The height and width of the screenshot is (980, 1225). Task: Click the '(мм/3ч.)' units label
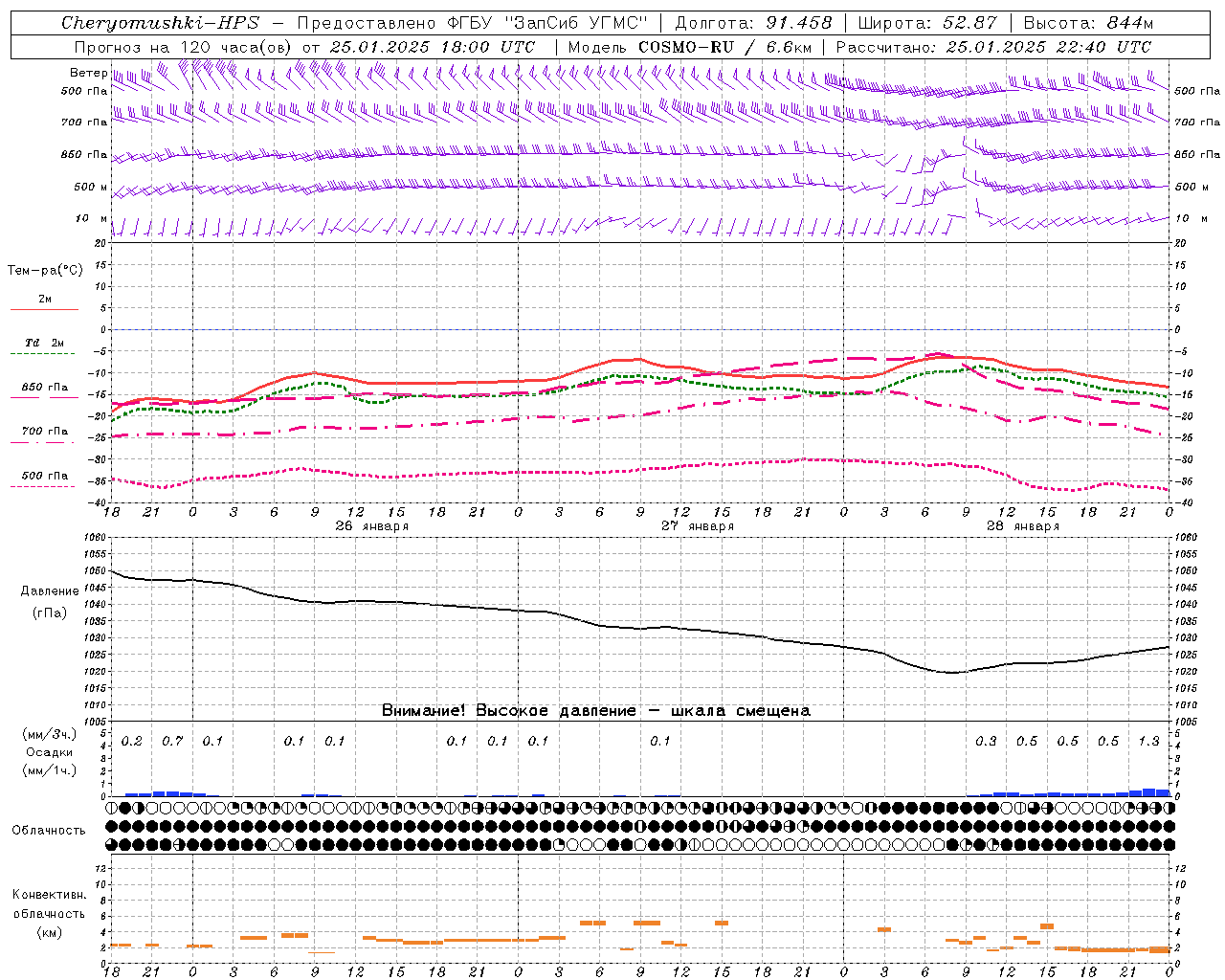pos(50,734)
